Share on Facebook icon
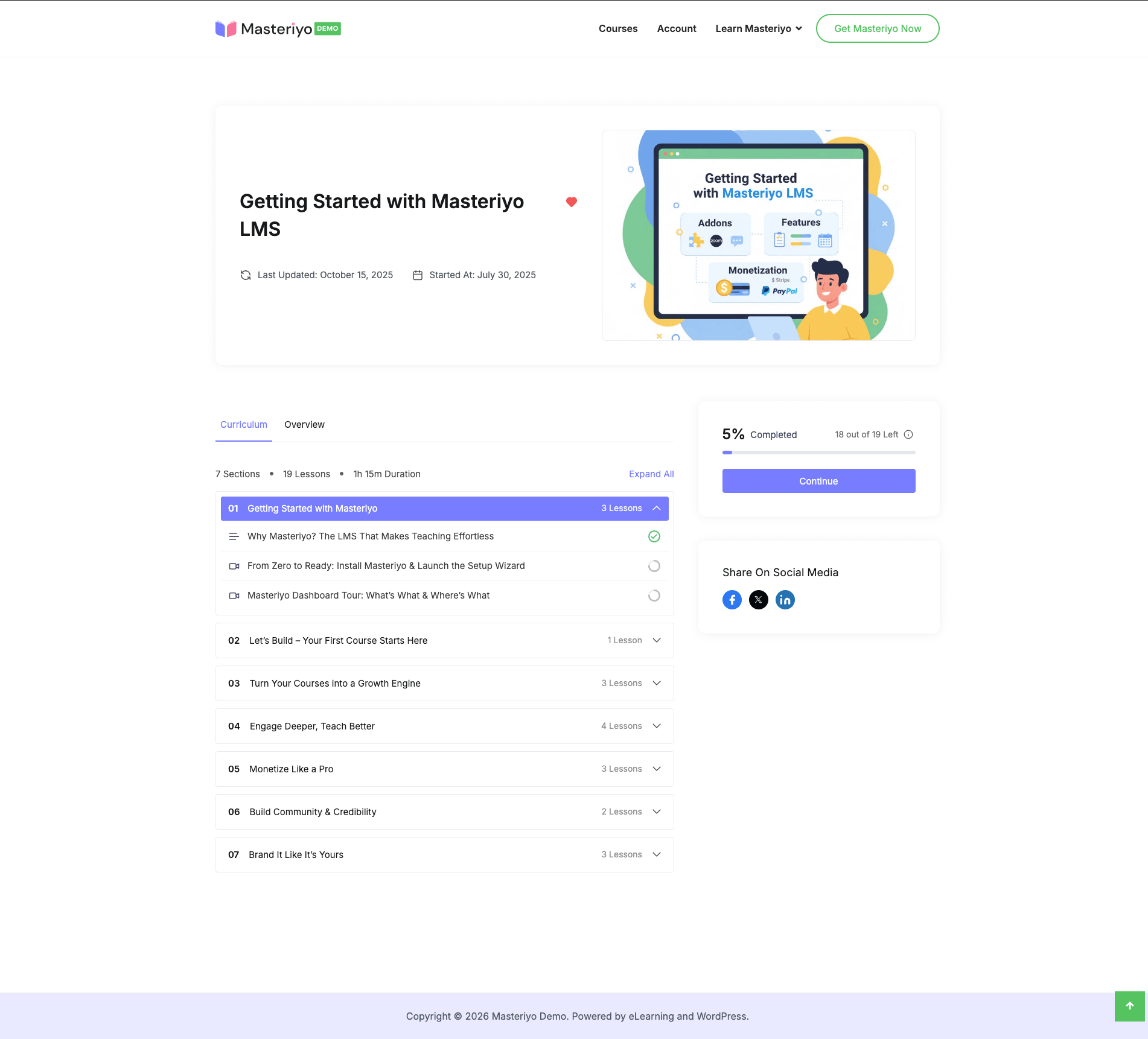This screenshot has height=1039, width=1148. tap(732, 600)
